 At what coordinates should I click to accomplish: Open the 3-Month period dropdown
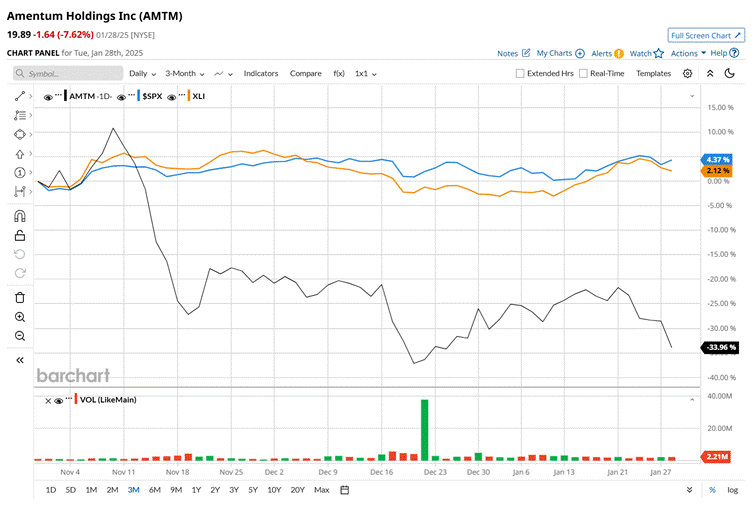(185, 73)
